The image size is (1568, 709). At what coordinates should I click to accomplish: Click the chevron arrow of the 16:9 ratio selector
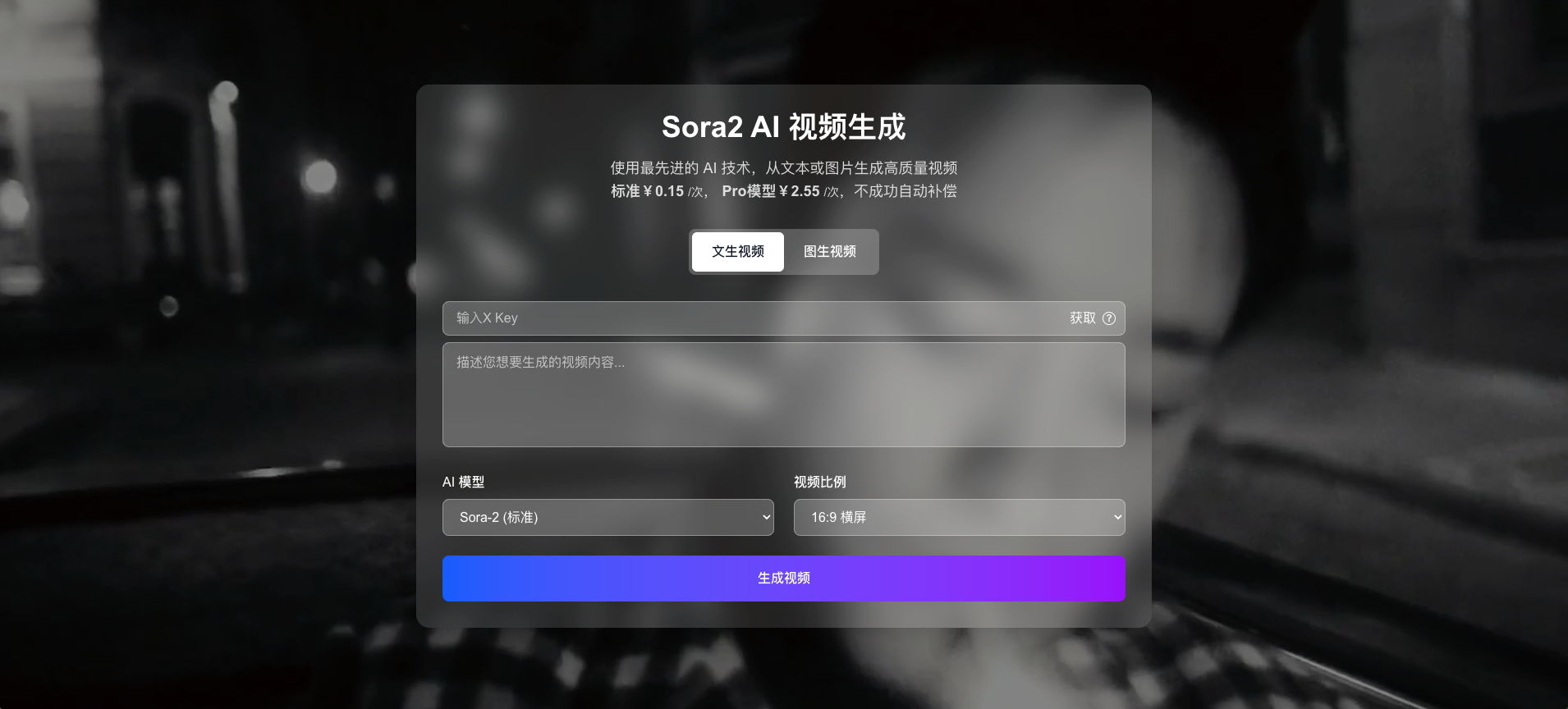pos(1117,518)
